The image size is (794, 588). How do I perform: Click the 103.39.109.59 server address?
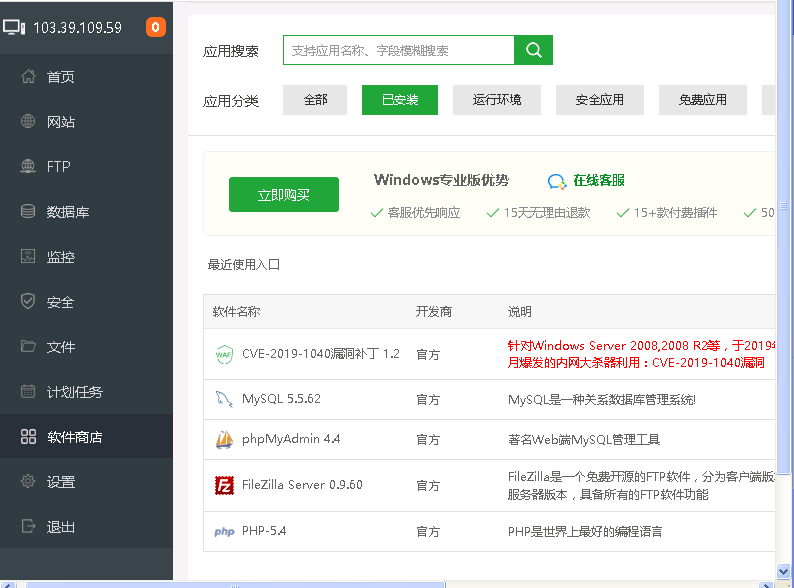pyautogui.click(x=77, y=27)
